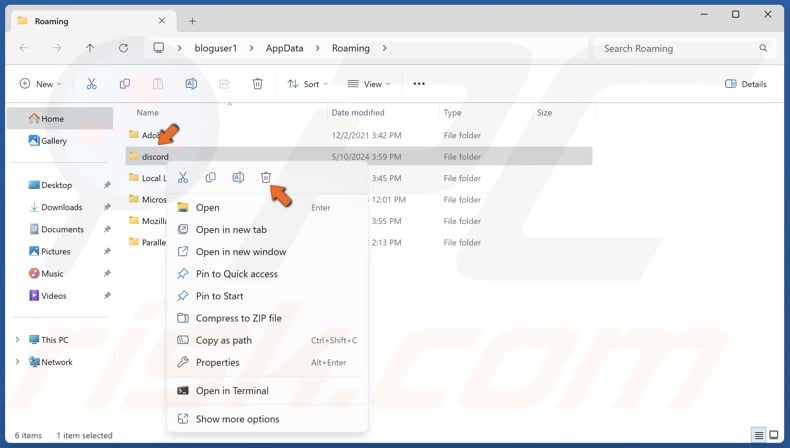790x448 pixels.
Task: Click the Roaming breadcrumb
Action: coord(351,48)
